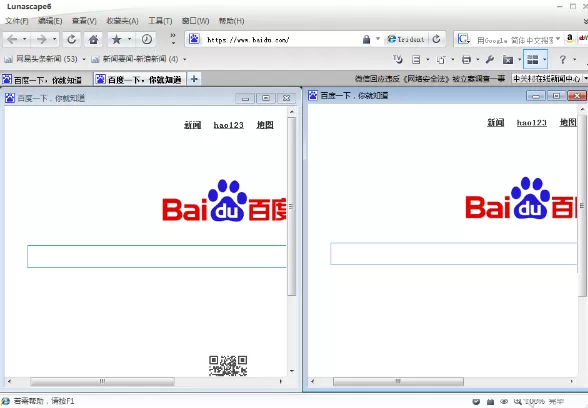Click 地图 link in left Baidu window
Viewport: 588px width, 408px height.
(265, 125)
